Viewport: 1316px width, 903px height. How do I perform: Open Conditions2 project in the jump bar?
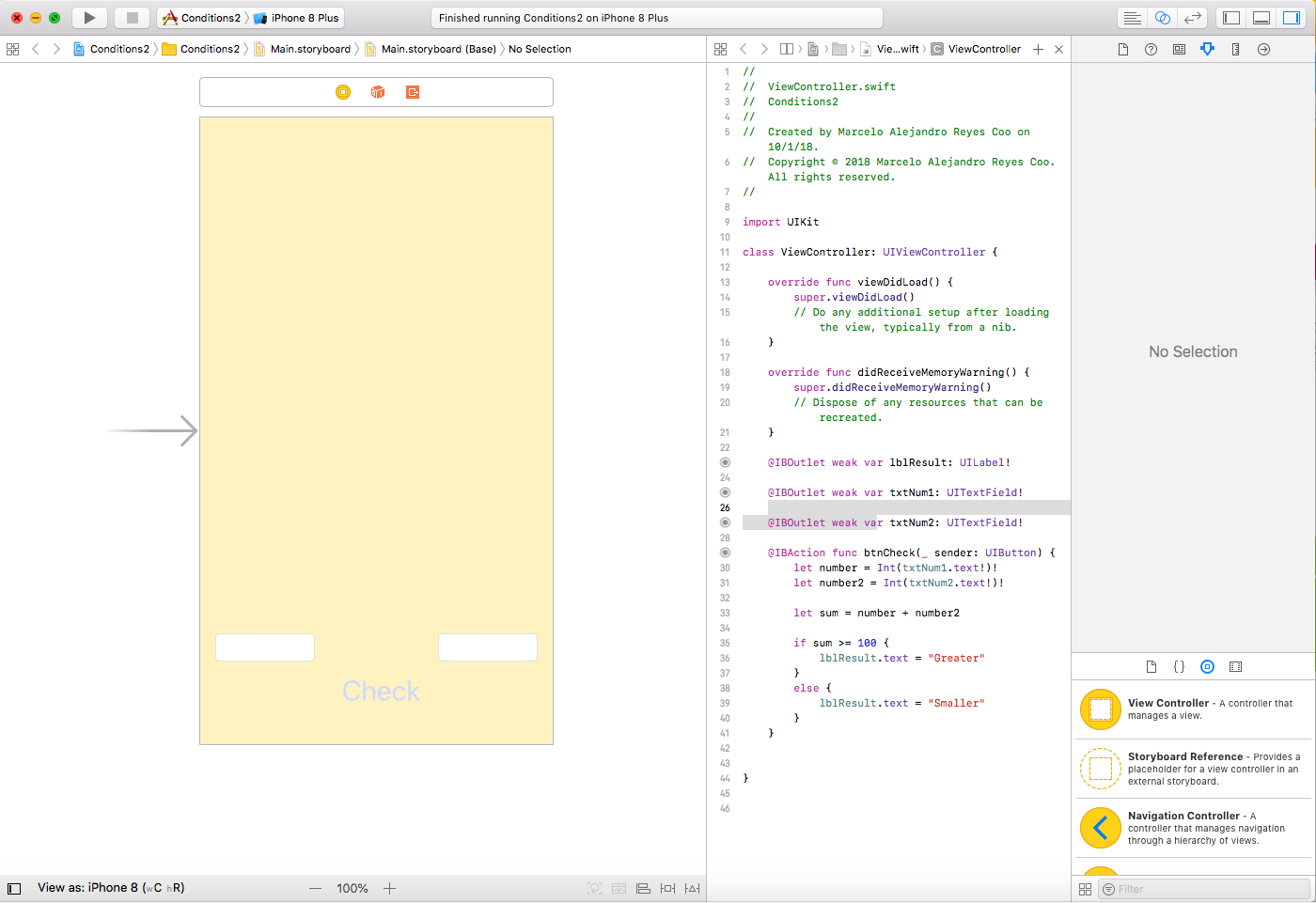[112, 49]
